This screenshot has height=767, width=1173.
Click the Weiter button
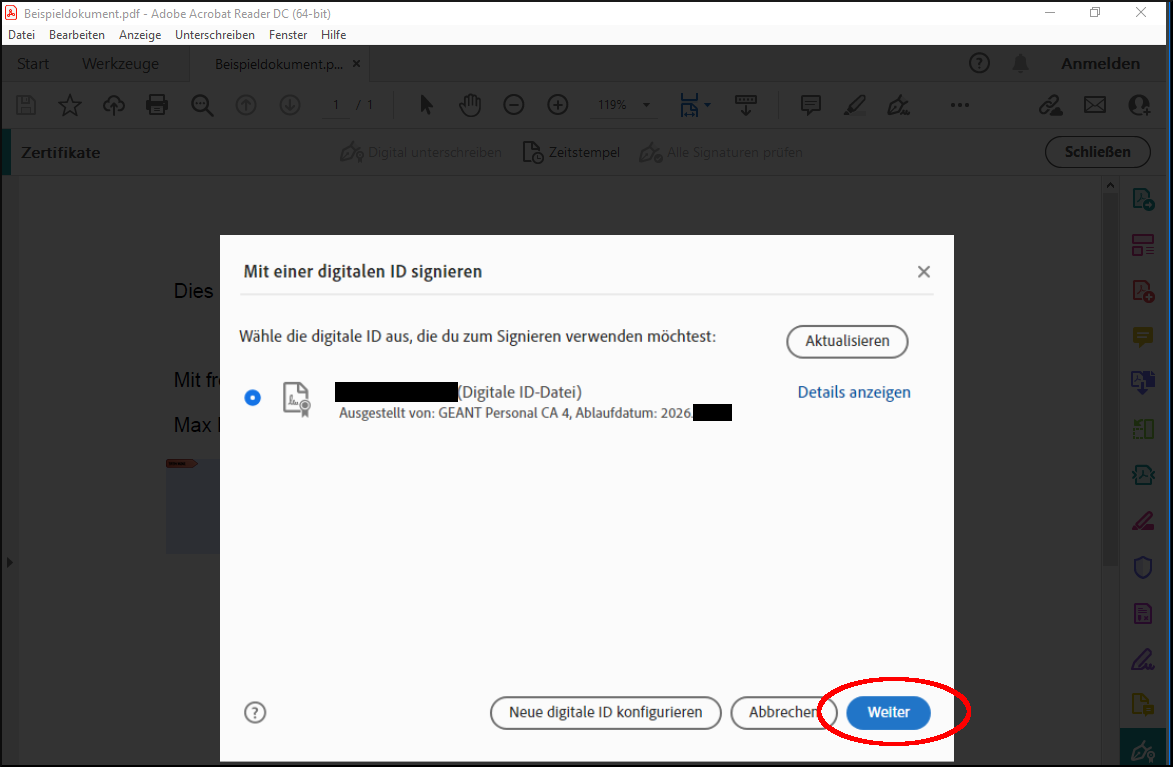[889, 712]
